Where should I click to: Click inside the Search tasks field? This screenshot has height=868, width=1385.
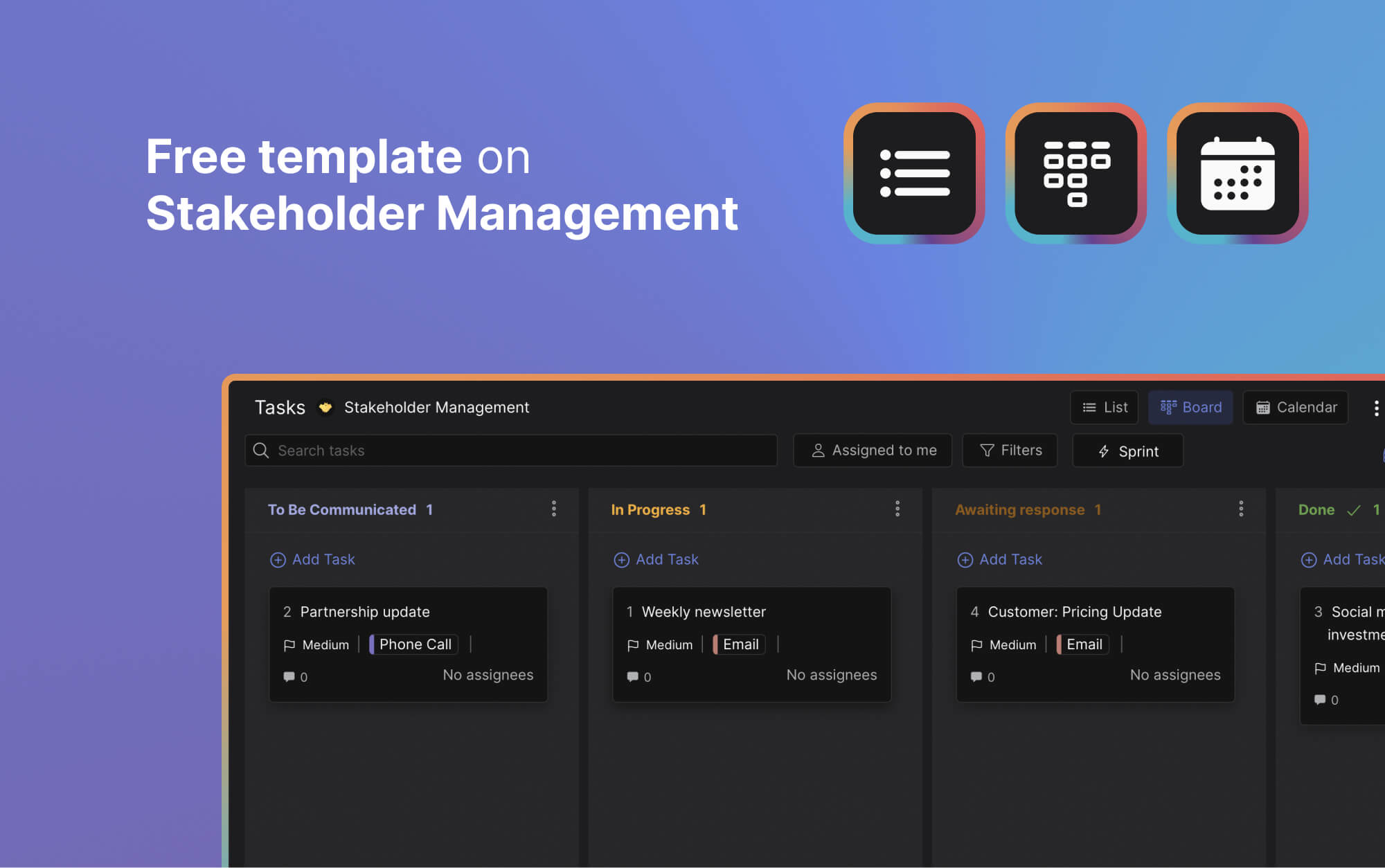(485, 450)
